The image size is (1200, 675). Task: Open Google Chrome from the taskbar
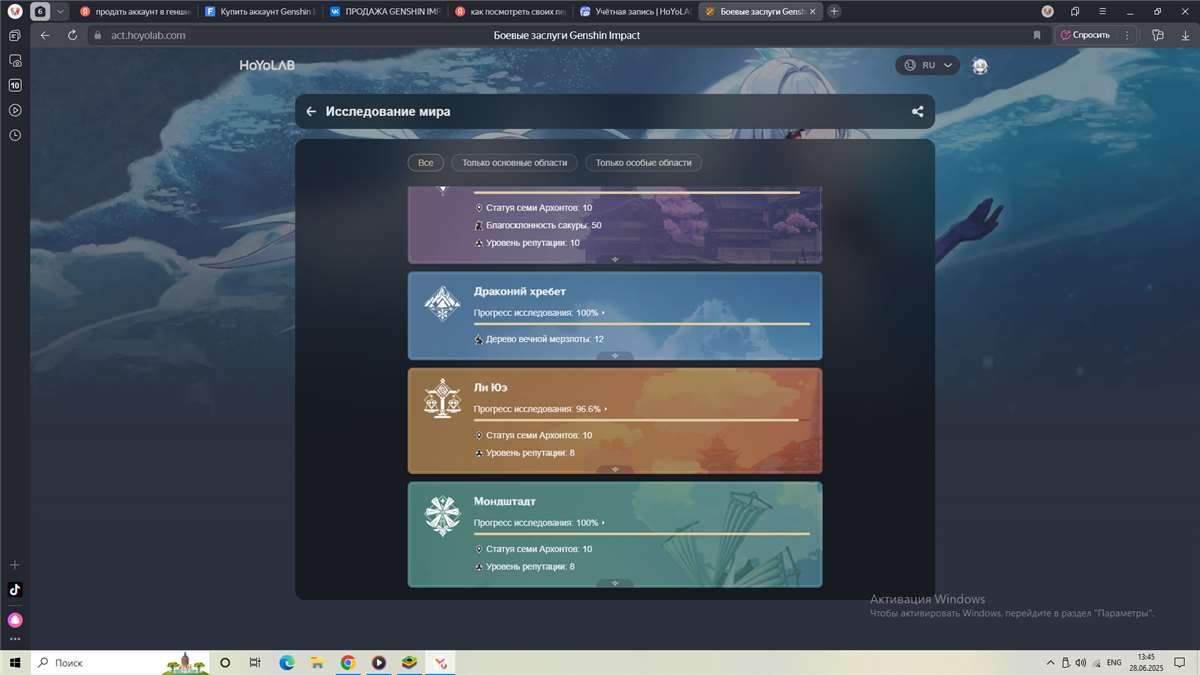(x=348, y=663)
